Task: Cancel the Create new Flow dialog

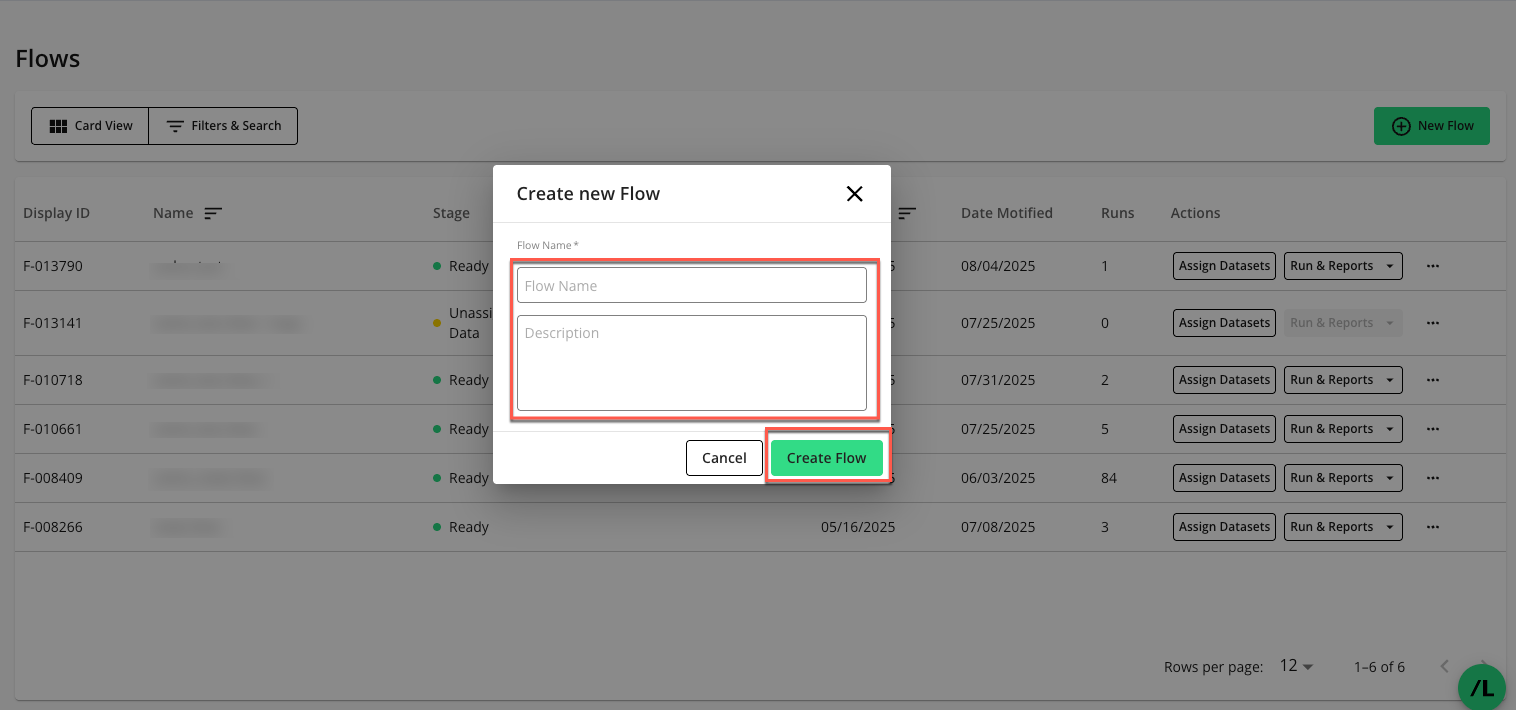Action: point(724,457)
